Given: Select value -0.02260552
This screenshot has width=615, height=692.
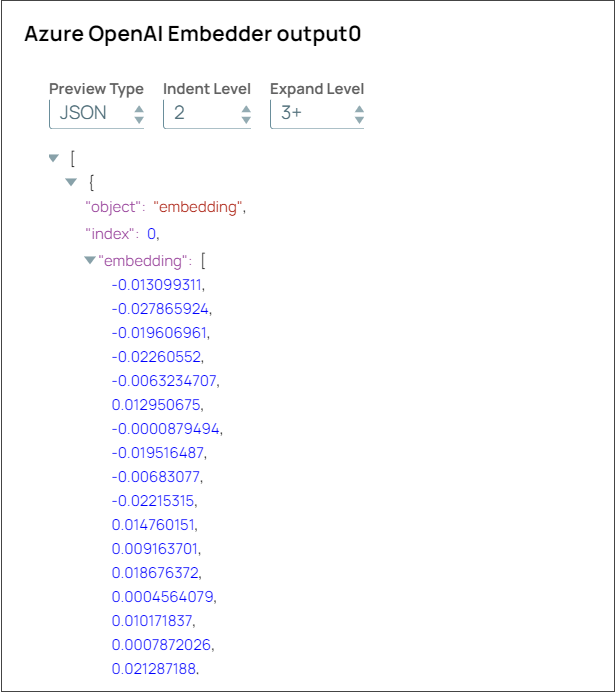Looking at the screenshot, I should pos(156,357).
